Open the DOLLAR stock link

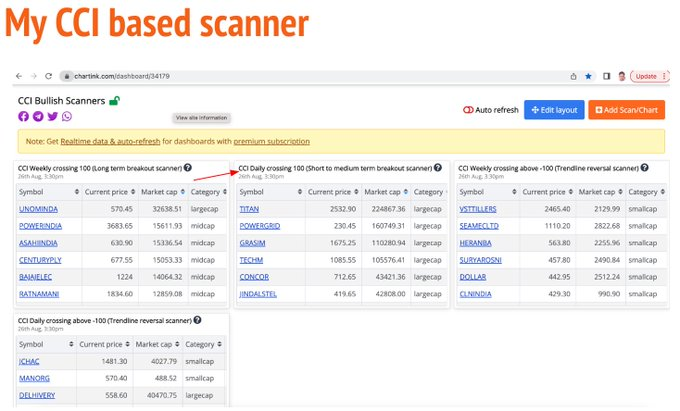coord(473,277)
